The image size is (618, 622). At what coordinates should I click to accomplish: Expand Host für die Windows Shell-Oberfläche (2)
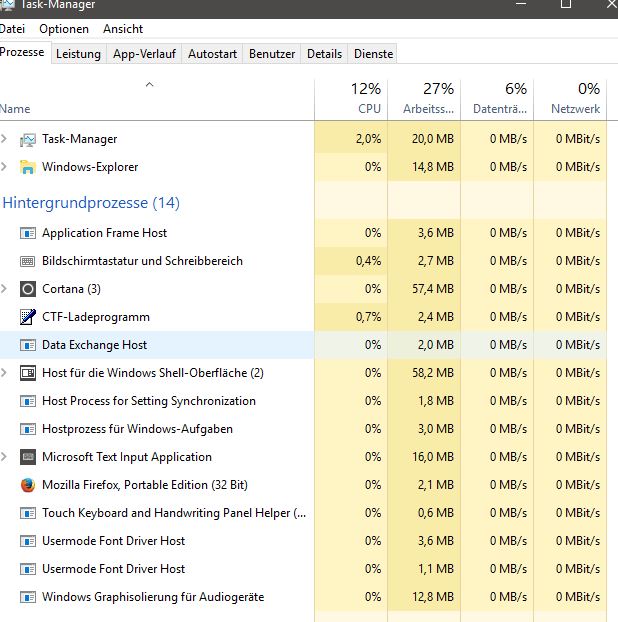(x=4, y=373)
